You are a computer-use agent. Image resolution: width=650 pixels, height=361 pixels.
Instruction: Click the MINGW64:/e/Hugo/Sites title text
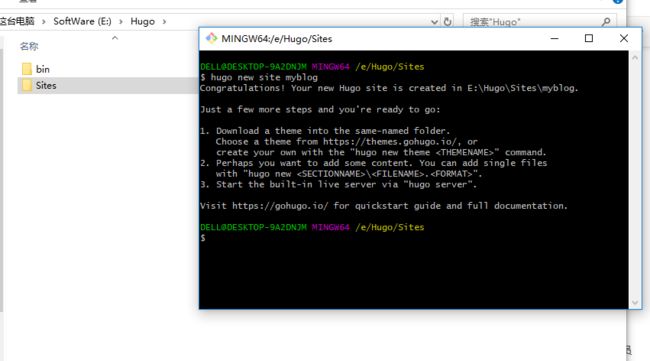click(x=276, y=39)
